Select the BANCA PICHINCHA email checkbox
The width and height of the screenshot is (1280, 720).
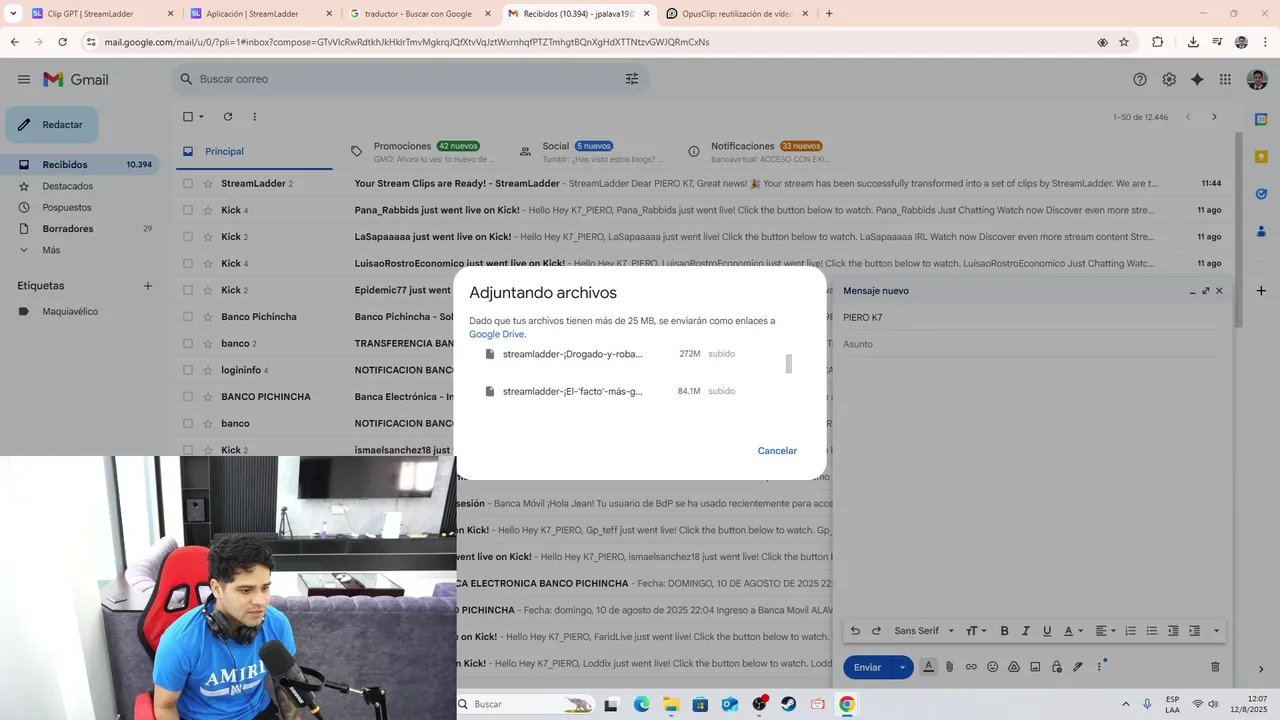click(x=187, y=397)
